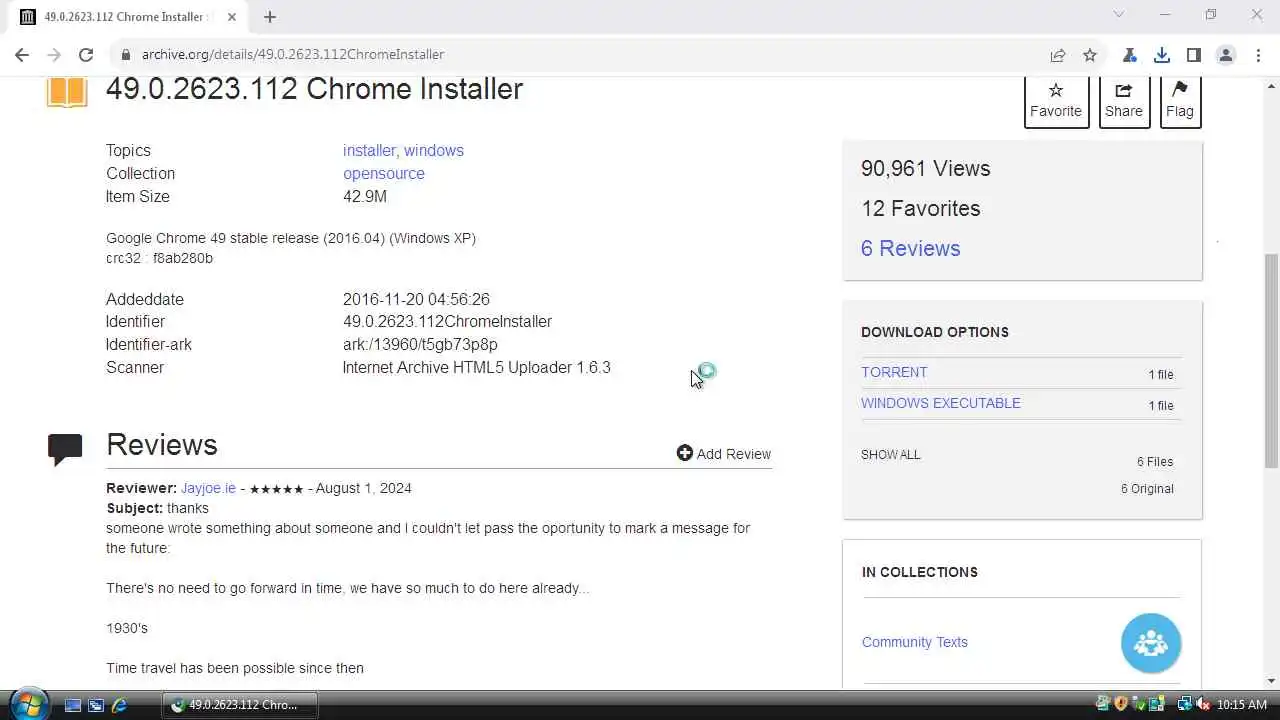The height and width of the screenshot is (720, 1280).
Task: Add this item to Favorites
Action: coord(1056,101)
